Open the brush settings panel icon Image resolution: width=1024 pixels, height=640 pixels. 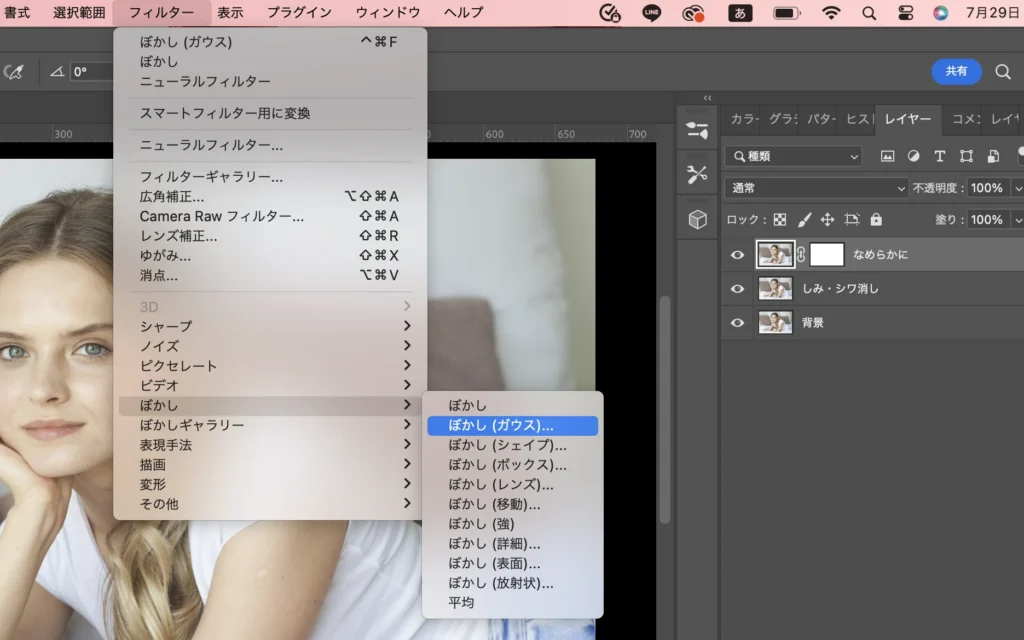pos(697,129)
